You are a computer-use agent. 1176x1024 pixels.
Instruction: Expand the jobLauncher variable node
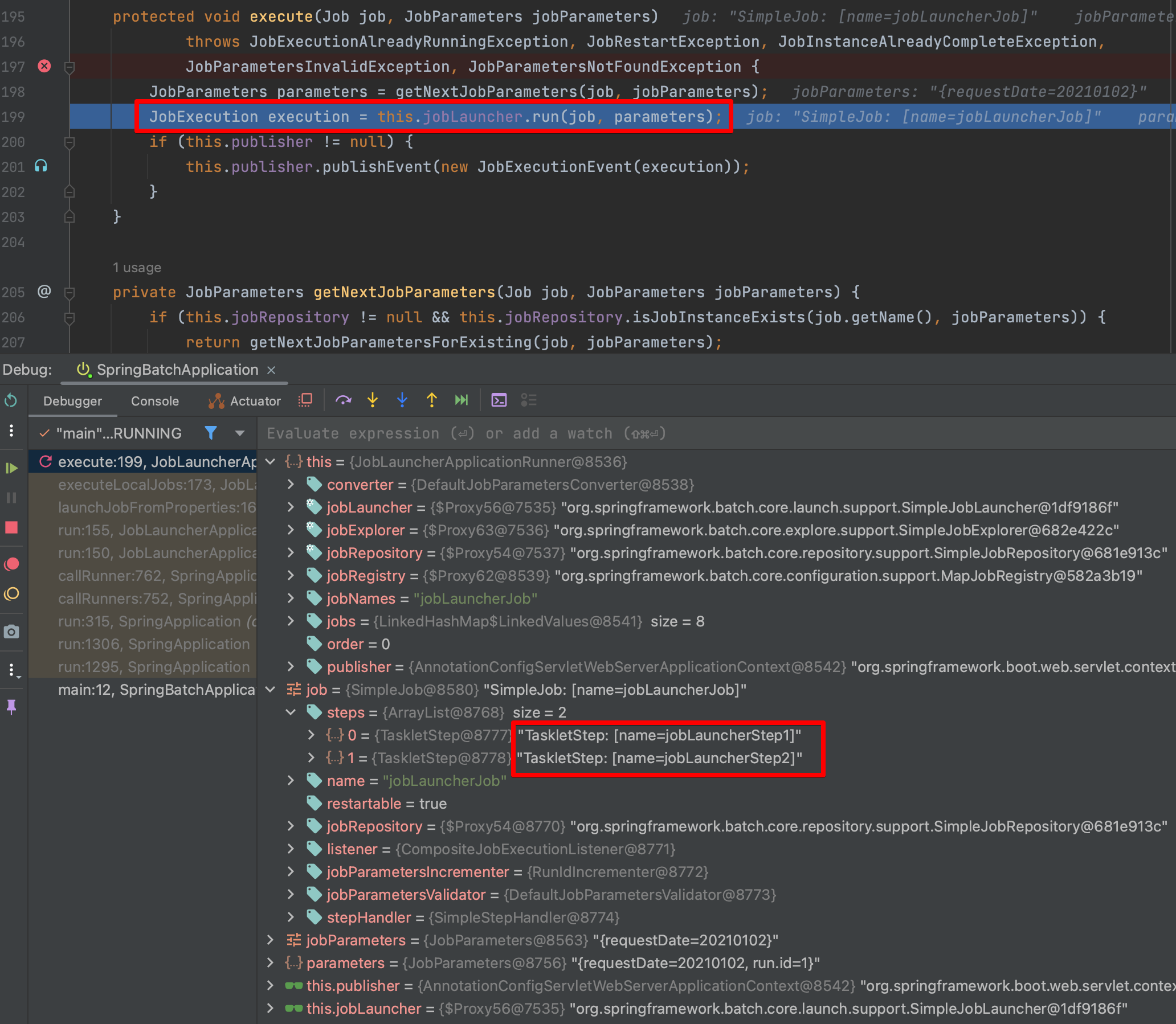pos(291,507)
